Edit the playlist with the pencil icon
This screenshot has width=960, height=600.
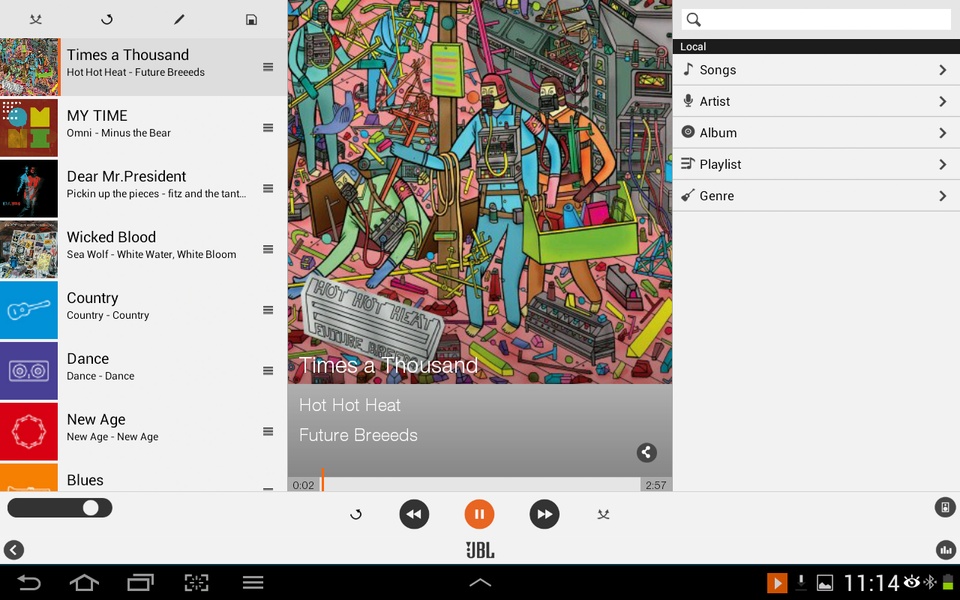pos(179,20)
